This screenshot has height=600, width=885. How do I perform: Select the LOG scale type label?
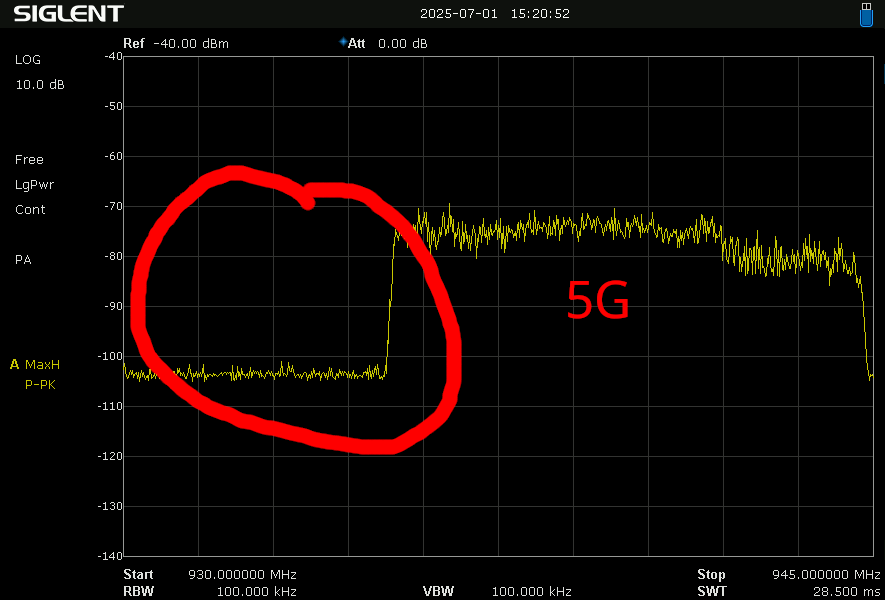(x=28, y=60)
